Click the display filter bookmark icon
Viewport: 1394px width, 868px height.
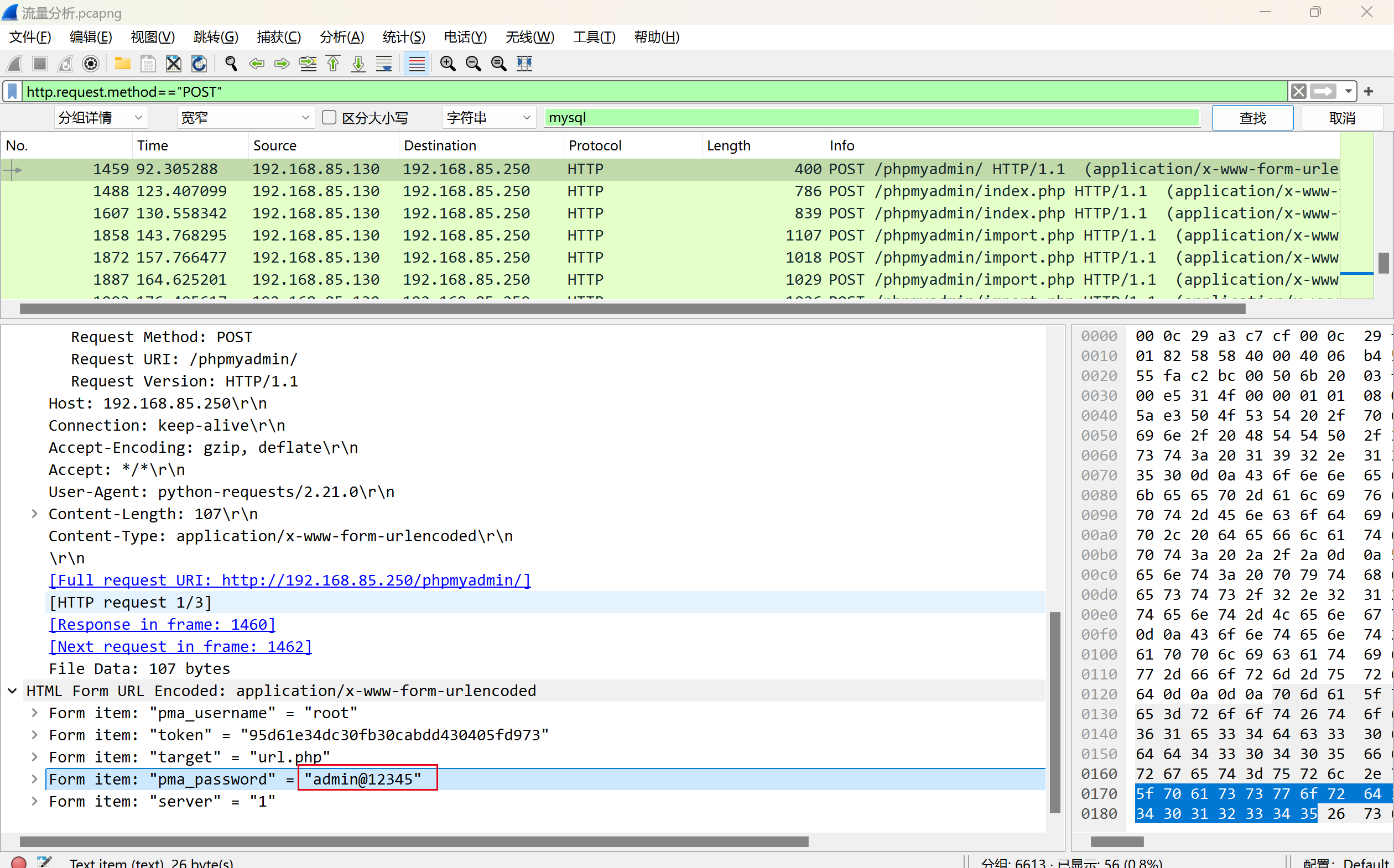[x=12, y=91]
